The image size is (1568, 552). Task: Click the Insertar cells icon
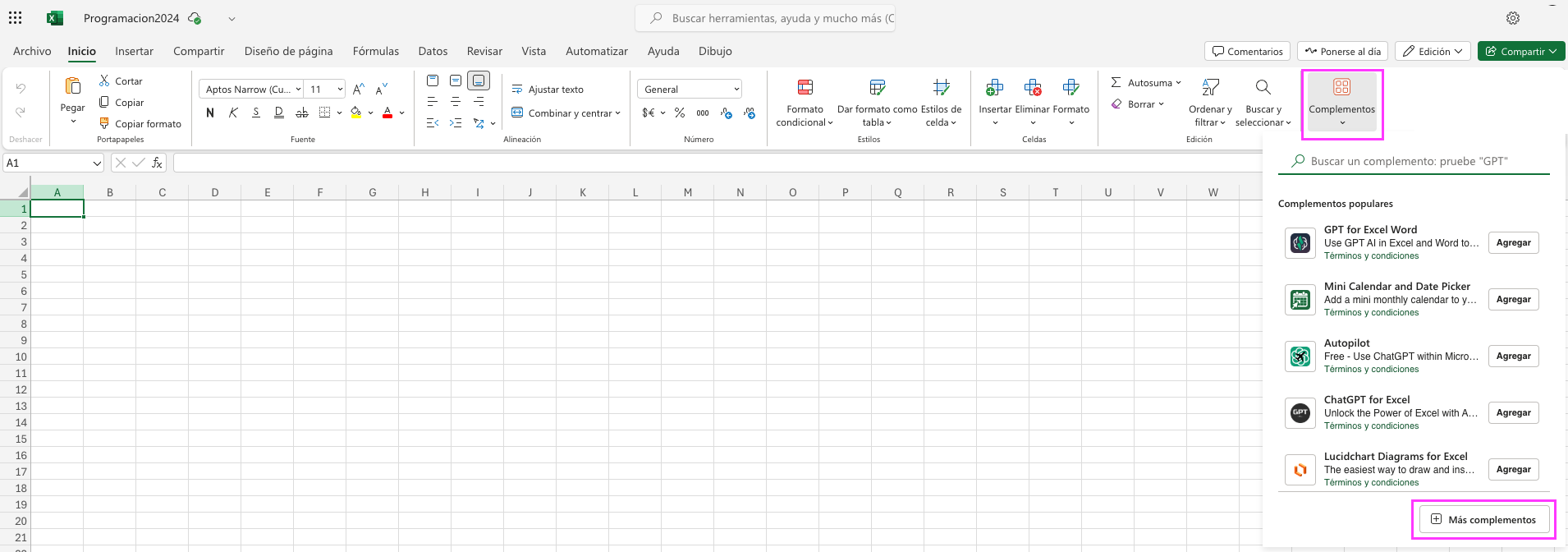(995, 87)
